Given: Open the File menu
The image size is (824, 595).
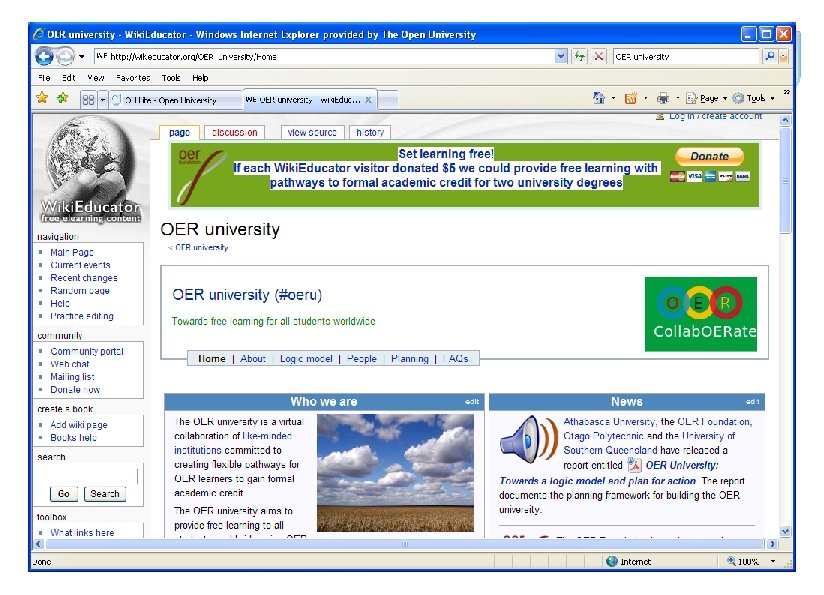Looking at the screenshot, I should (x=44, y=78).
